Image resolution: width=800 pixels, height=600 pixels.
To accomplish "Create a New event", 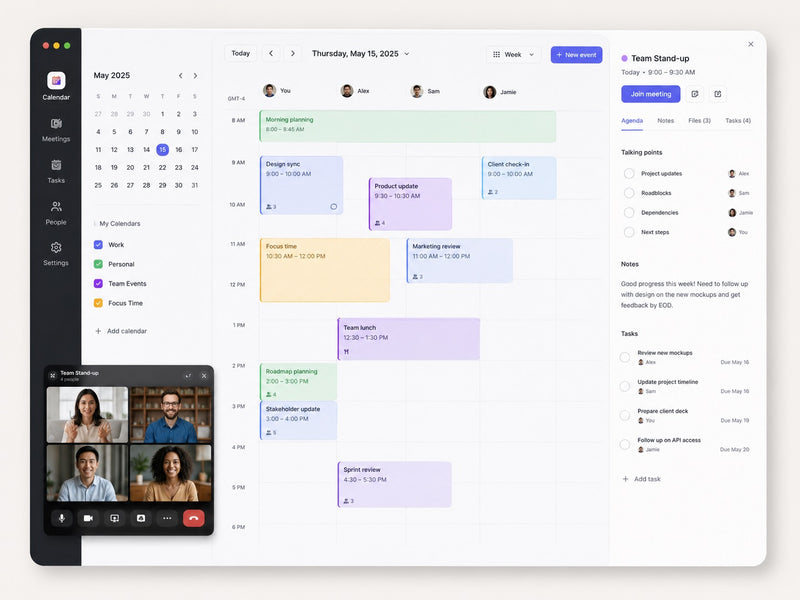I will [x=577, y=55].
